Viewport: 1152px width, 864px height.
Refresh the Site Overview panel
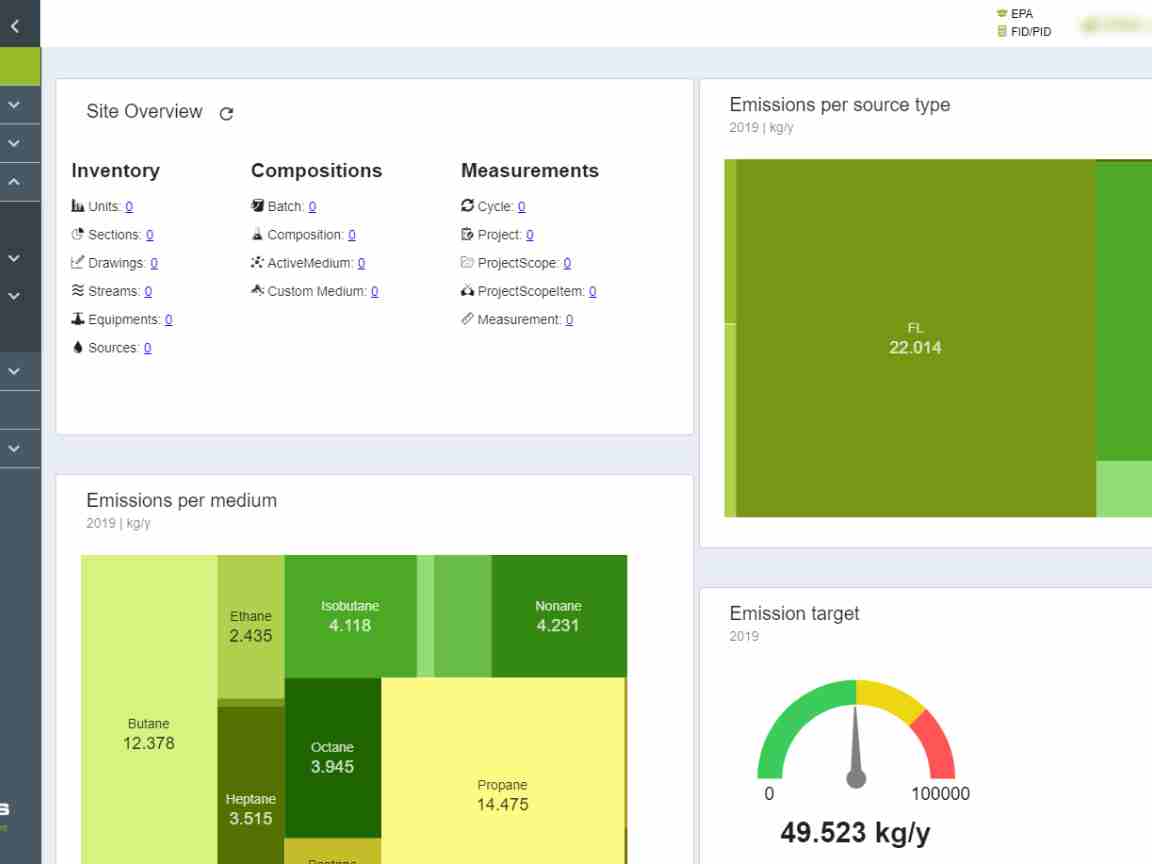[x=226, y=113]
